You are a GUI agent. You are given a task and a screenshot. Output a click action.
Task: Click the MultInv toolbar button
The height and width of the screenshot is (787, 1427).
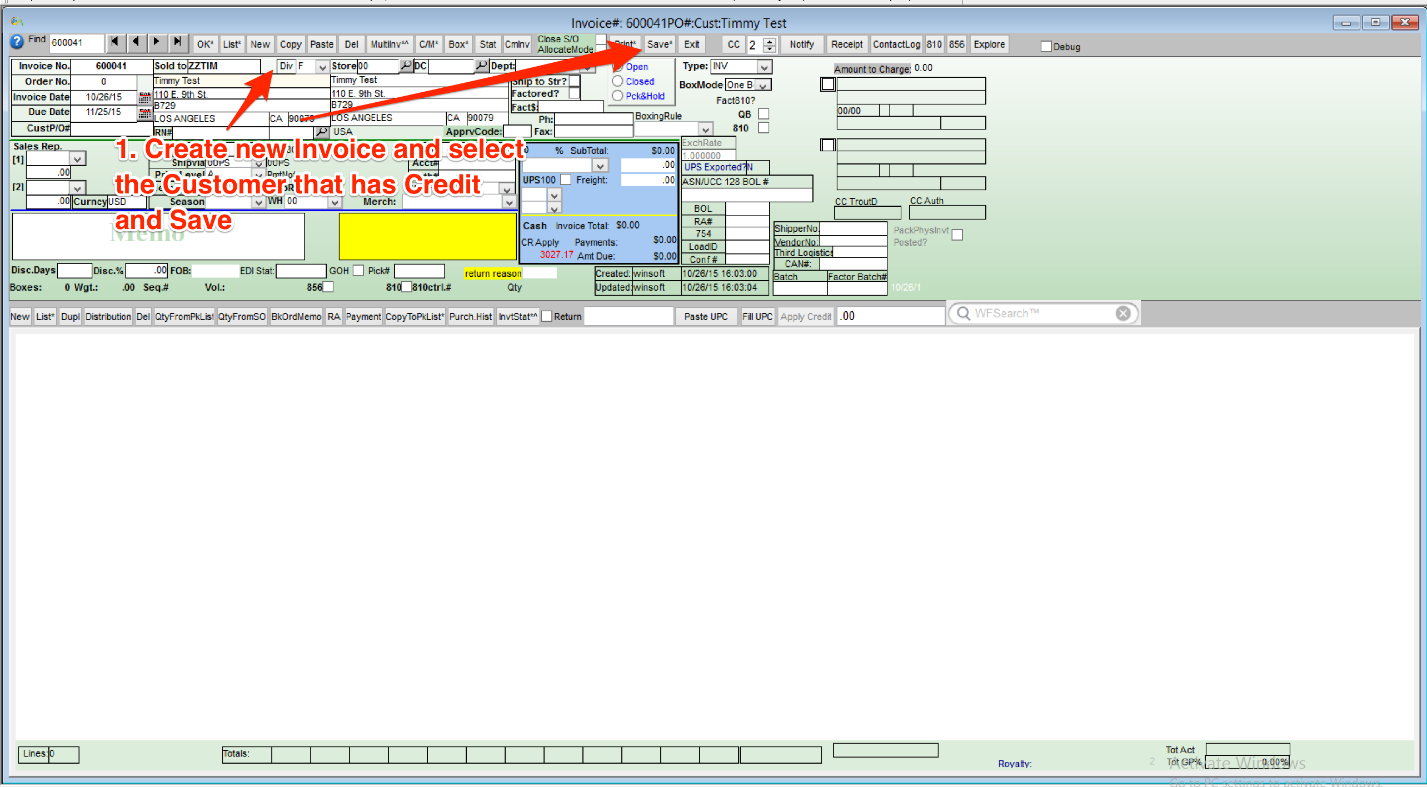pos(389,44)
